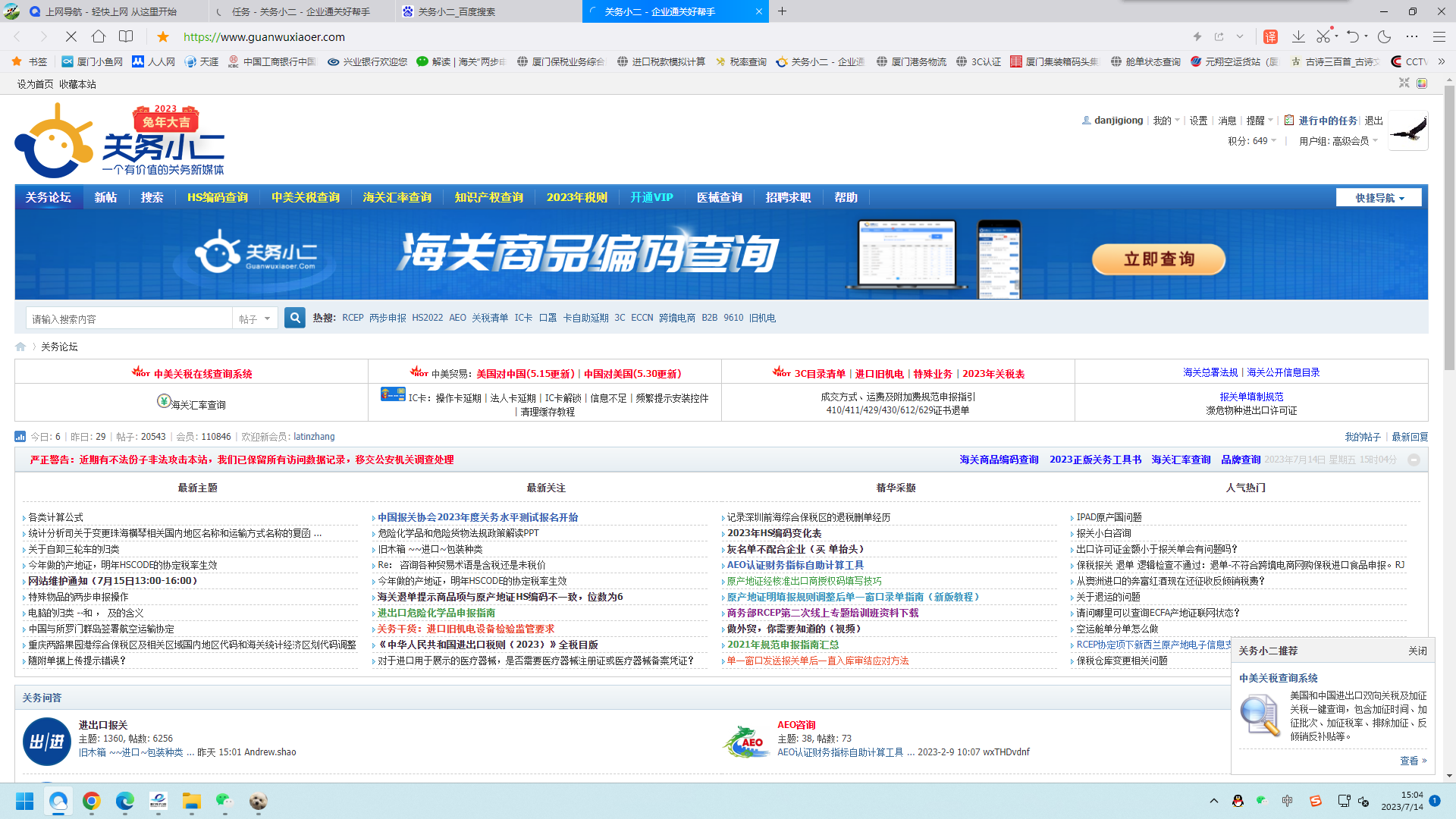Open the 中美关税查询 nav item
Screen dimensions: 1456x819
306,197
